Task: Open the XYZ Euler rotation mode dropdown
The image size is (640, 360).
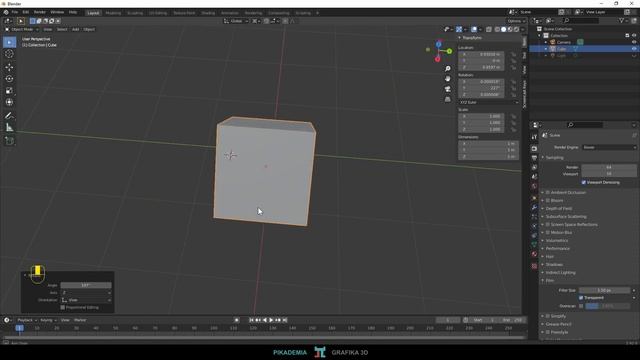Action: (489, 102)
